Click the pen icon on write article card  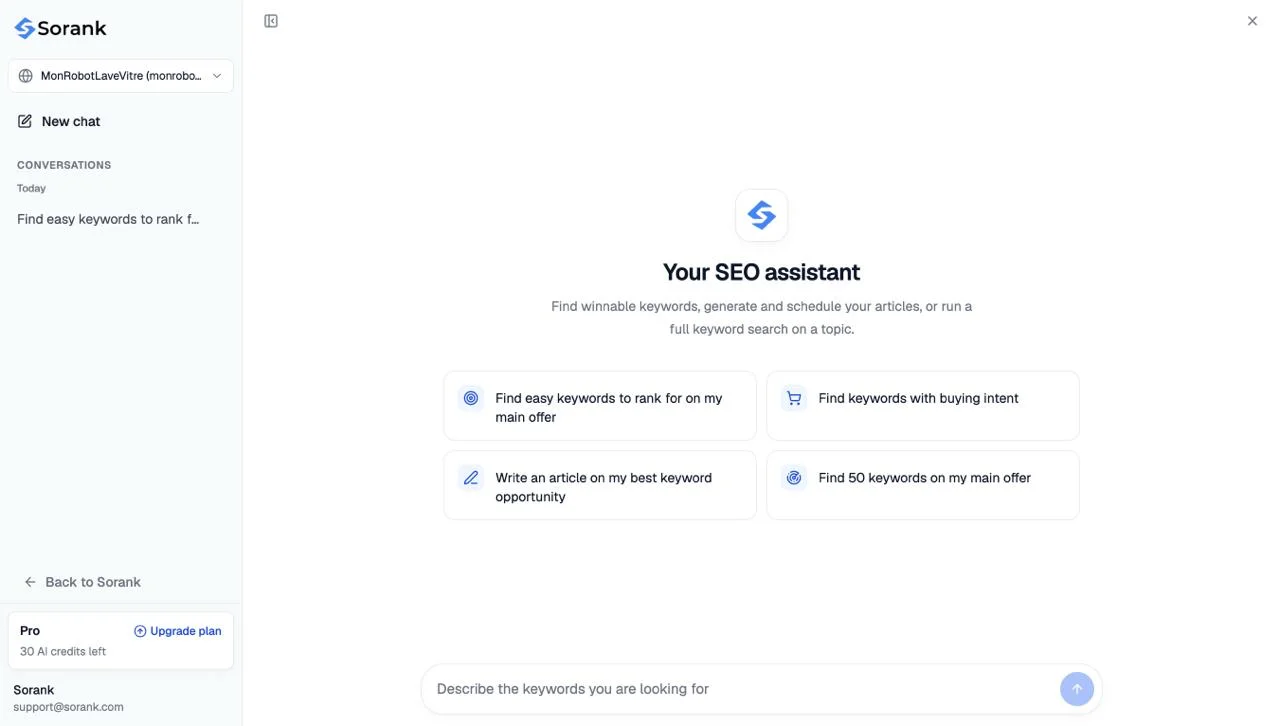coord(471,478)
